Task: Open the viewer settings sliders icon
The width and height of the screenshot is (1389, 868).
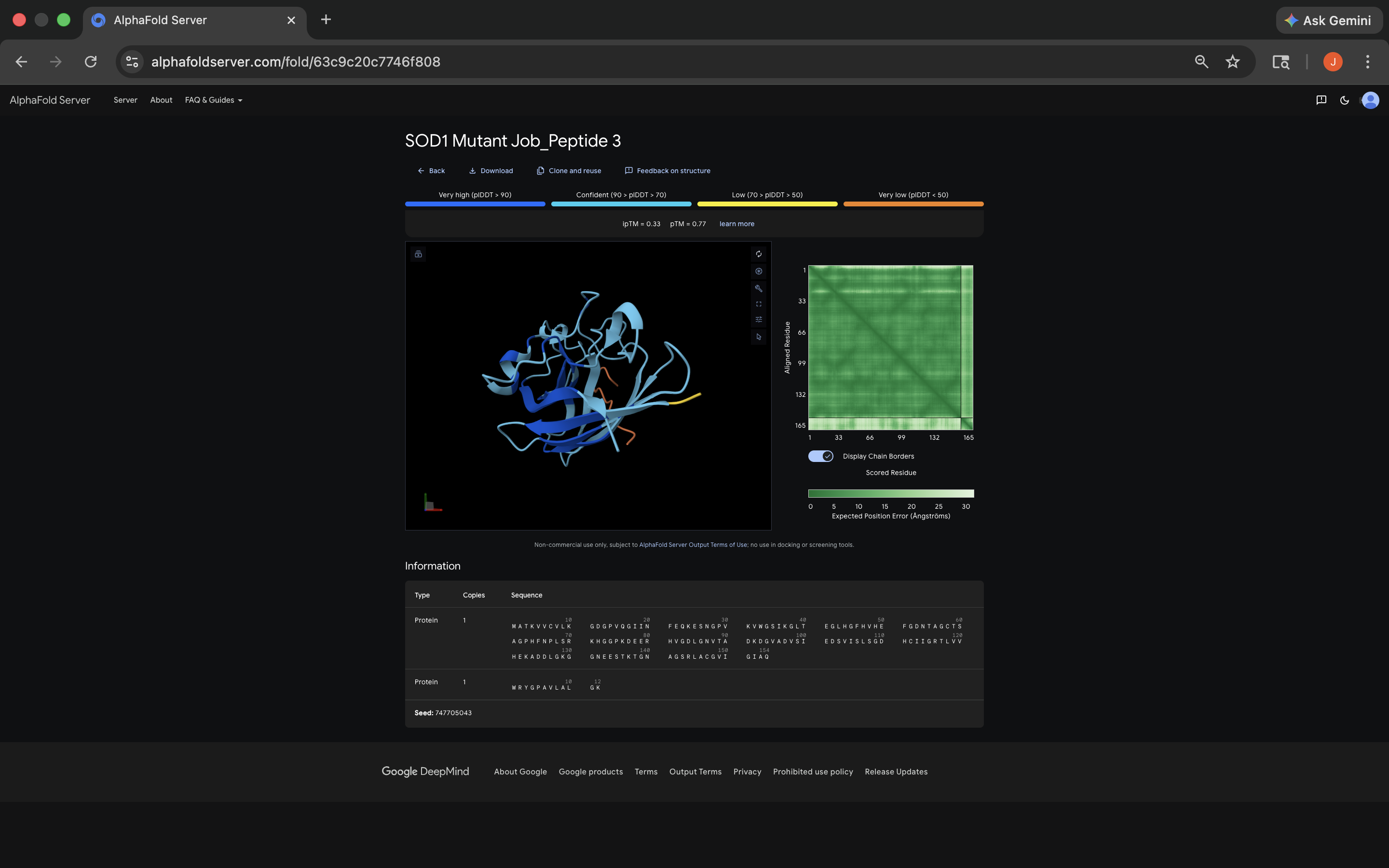Action: [758, 320]
